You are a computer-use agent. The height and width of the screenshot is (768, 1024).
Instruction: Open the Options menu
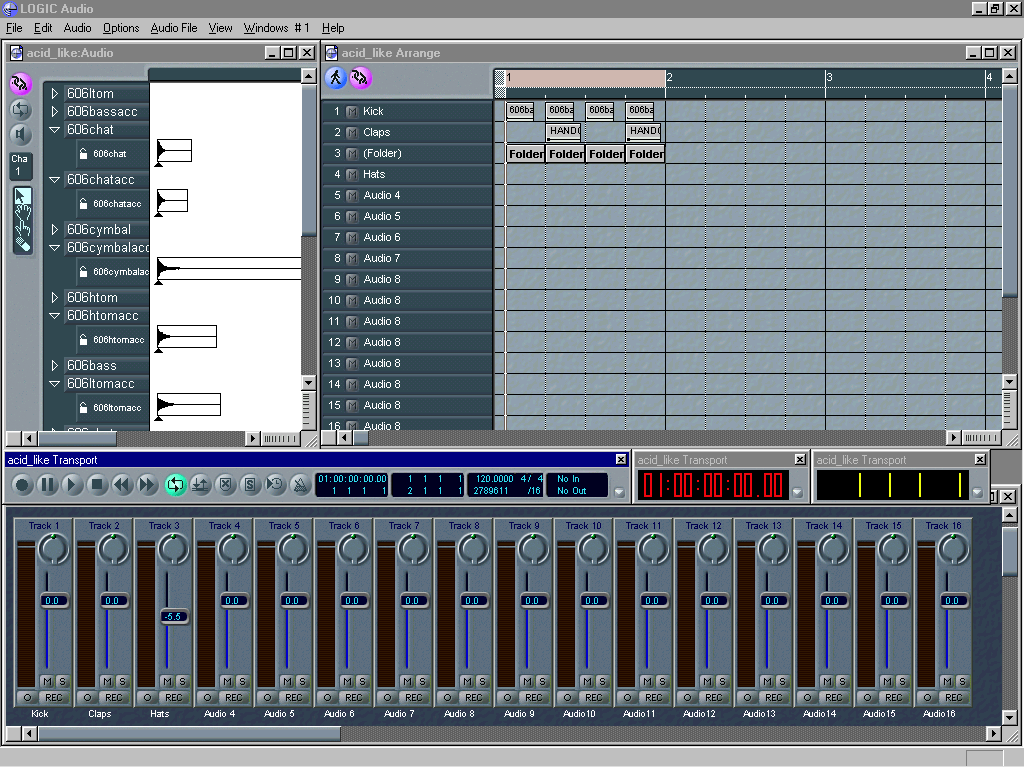pyautogui.click(x=121, y=28)
